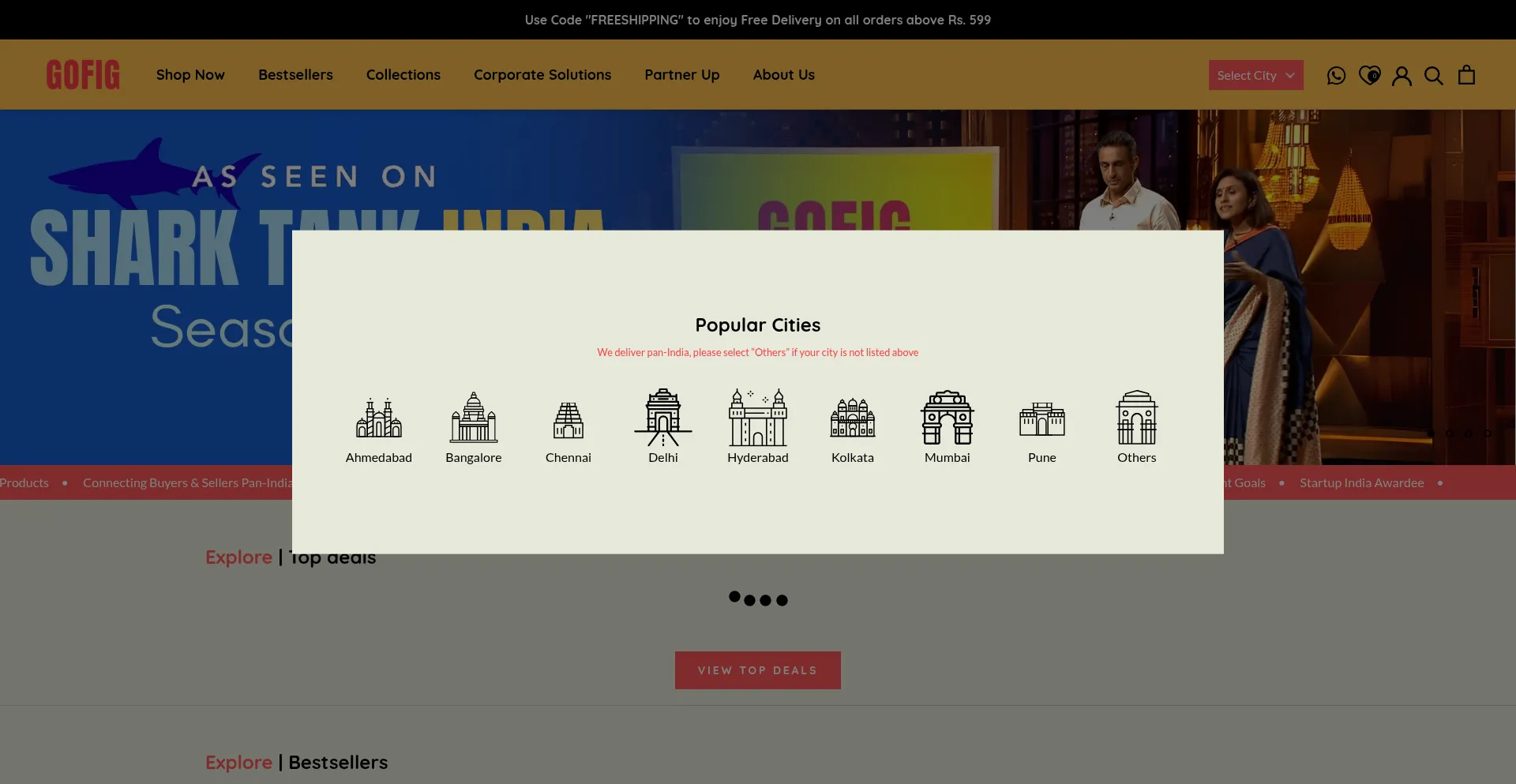Screen dimensions: 1516x784
Task: Pick Mumbai gateway icon
Action: 947,418
